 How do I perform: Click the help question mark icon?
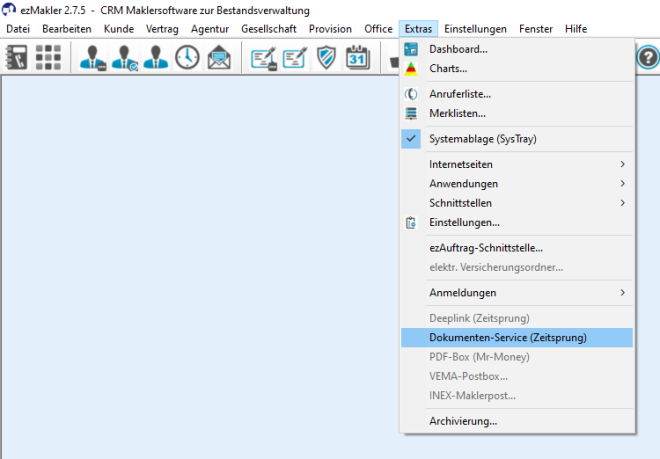pos(647,58)
